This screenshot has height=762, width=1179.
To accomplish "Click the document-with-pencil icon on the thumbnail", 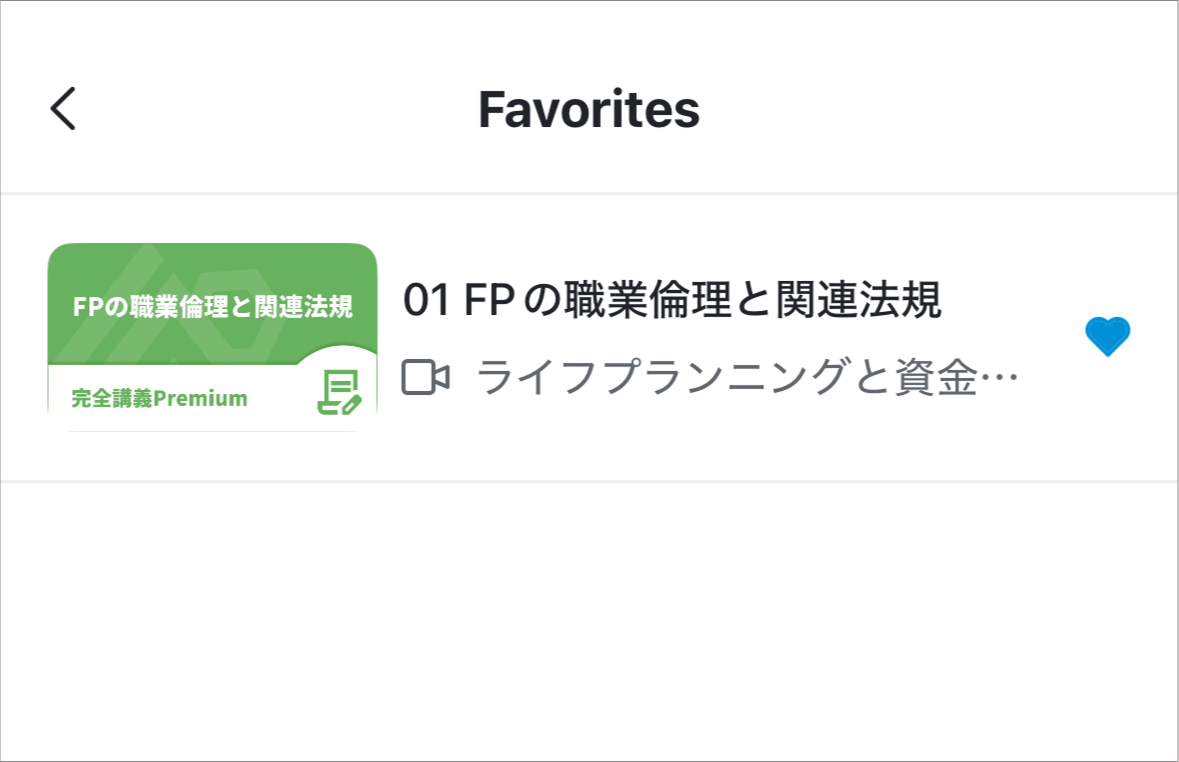I will pyautogui.click(x=339, y=392).
